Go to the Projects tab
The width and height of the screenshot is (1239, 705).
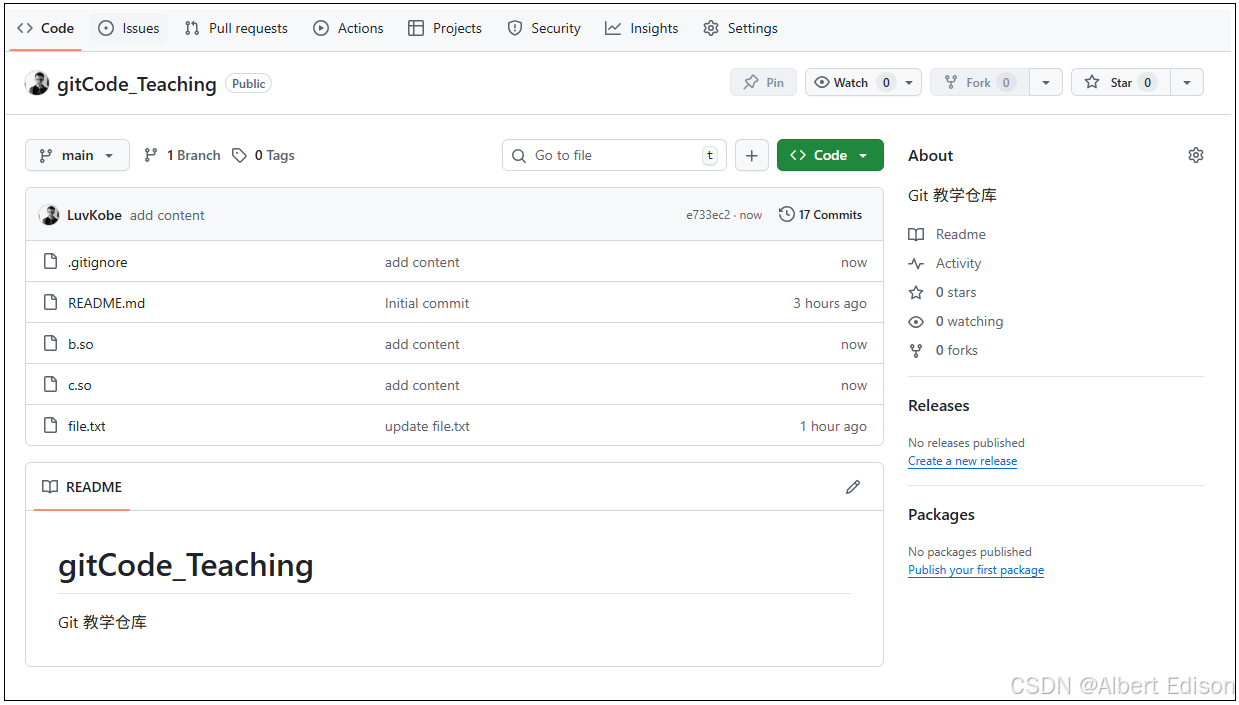[x=445, y=28]
